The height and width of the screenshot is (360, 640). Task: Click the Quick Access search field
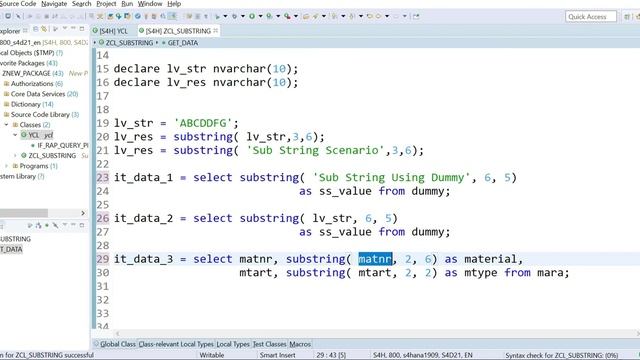click(591, 16)
